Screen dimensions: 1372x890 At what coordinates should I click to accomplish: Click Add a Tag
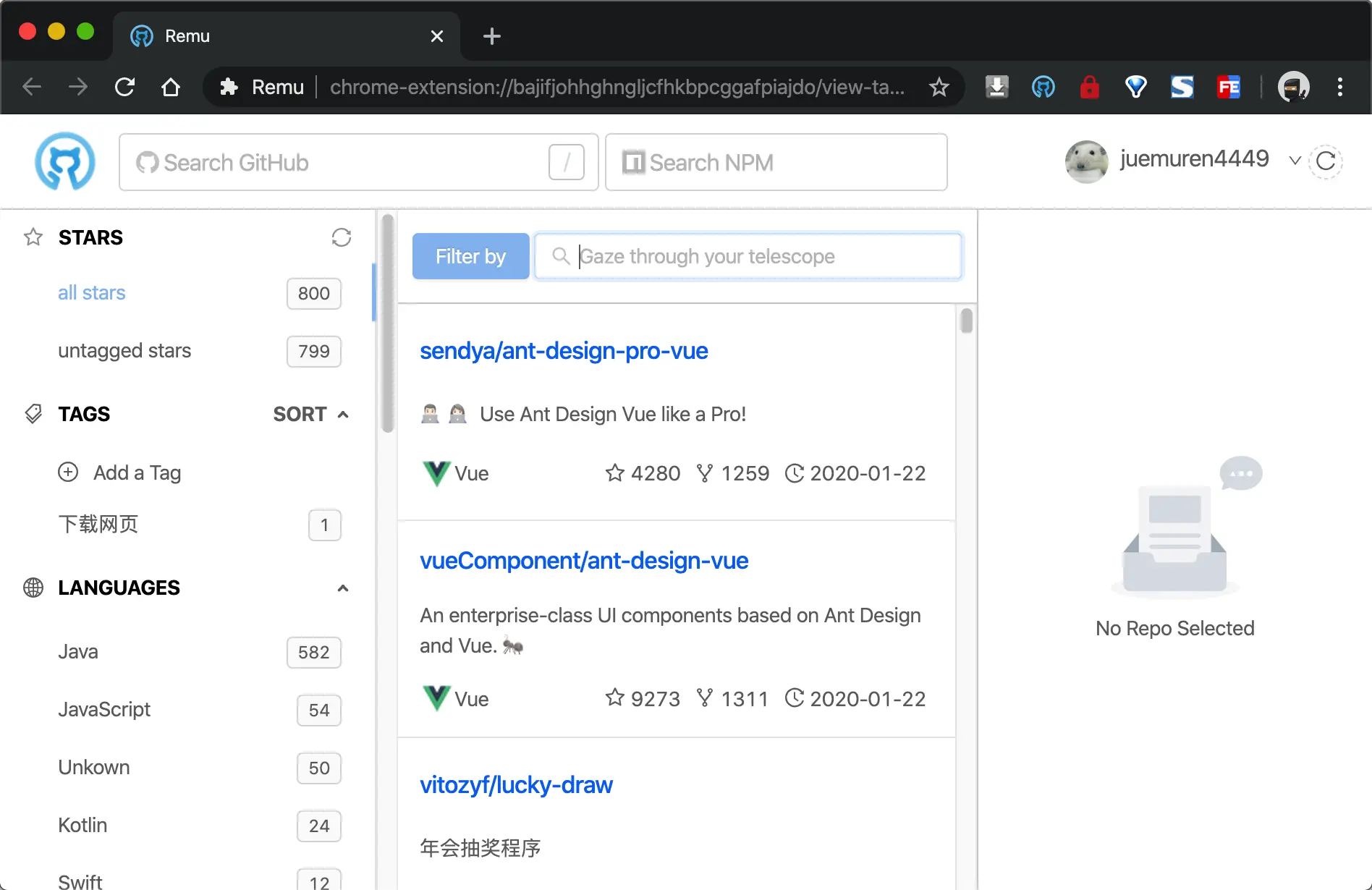137,472
